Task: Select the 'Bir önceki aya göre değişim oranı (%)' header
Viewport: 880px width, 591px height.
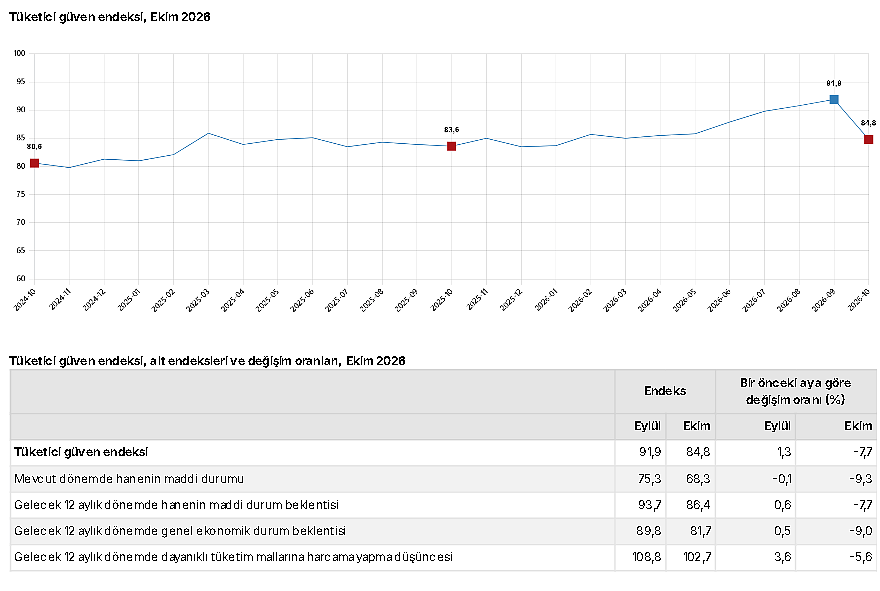Action: 796,391
